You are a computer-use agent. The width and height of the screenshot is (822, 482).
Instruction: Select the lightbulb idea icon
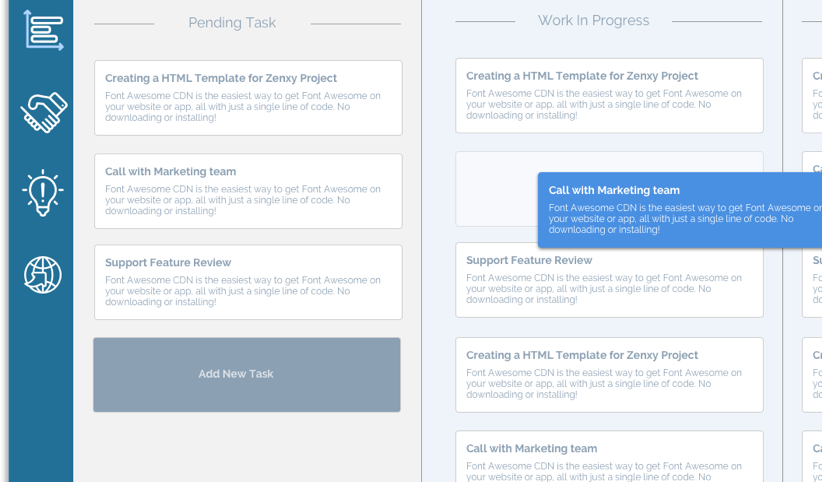[x=42, y=192]
